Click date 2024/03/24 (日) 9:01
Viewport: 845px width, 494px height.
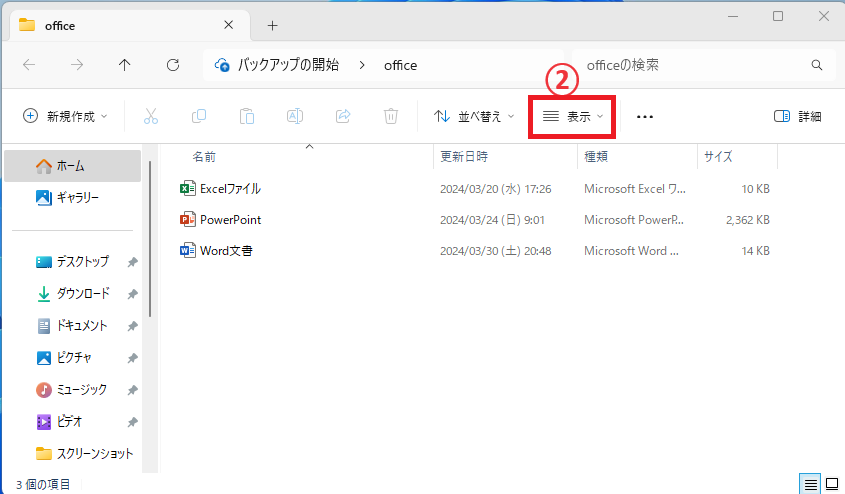coord(492,220)
